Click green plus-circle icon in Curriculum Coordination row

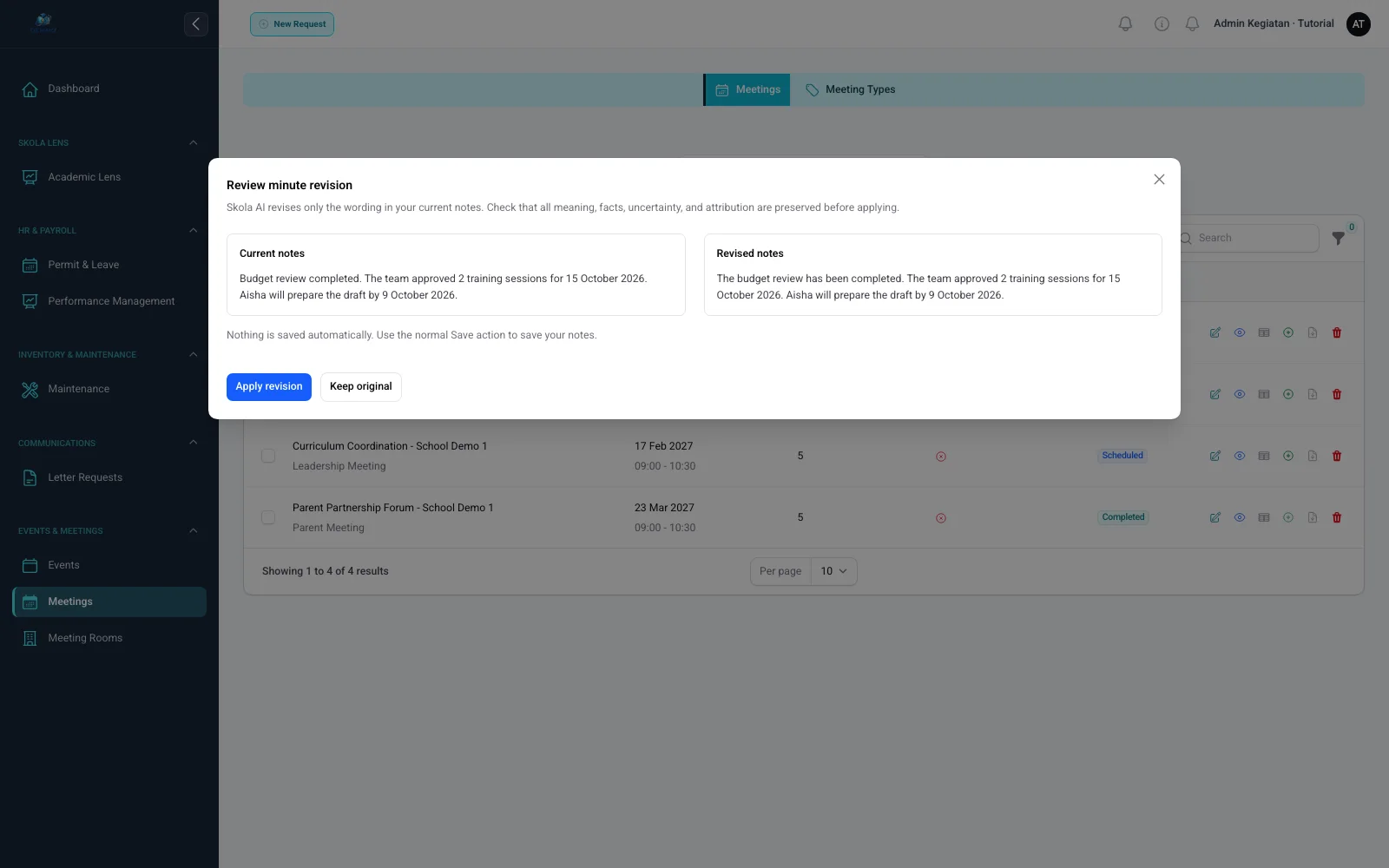(x=1288, y=456)
